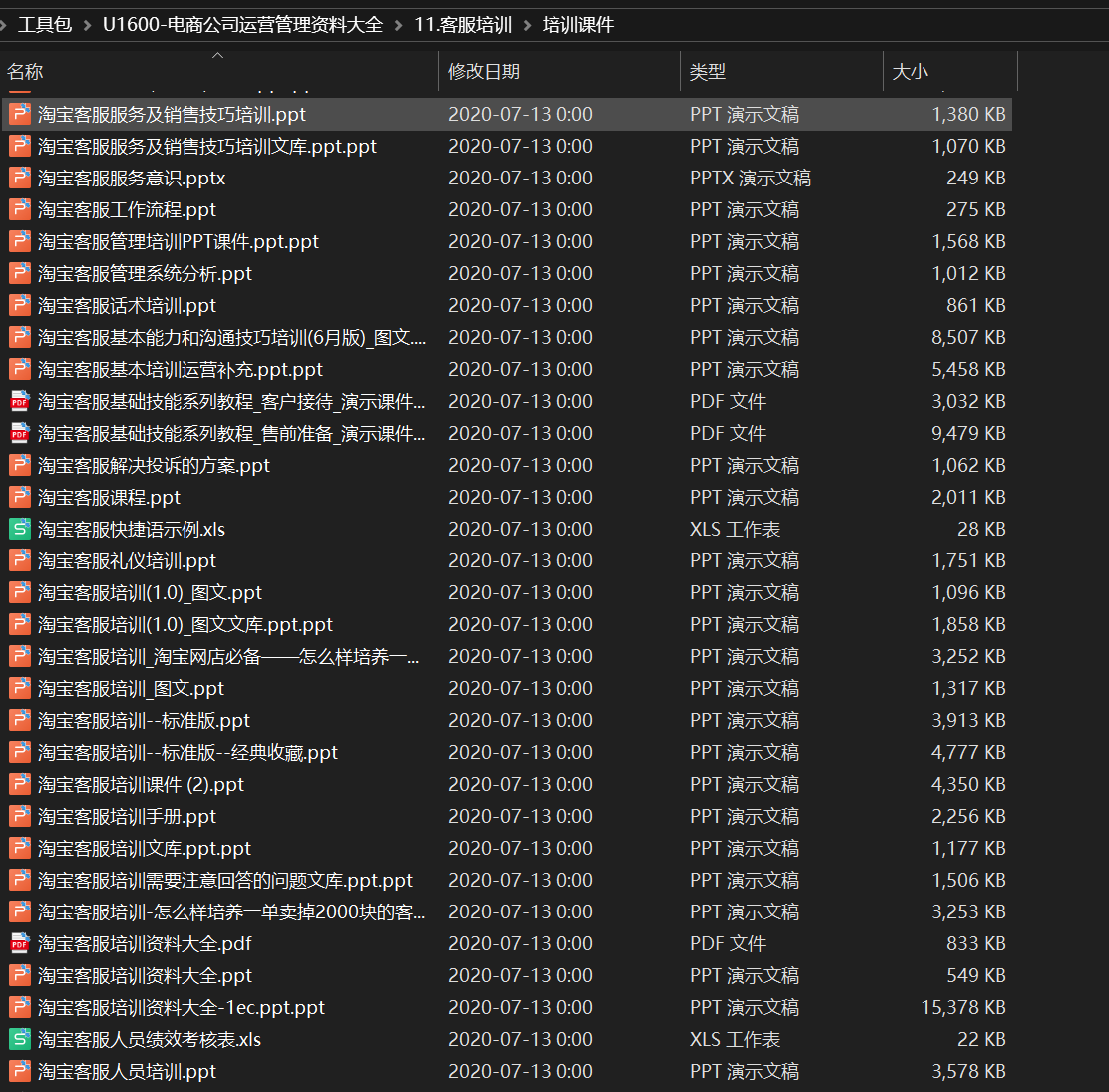Image resolution: width=1109 pixels, height=1092 pixels.
Task: Select the 5,458 KB size value
Action: 969,369
